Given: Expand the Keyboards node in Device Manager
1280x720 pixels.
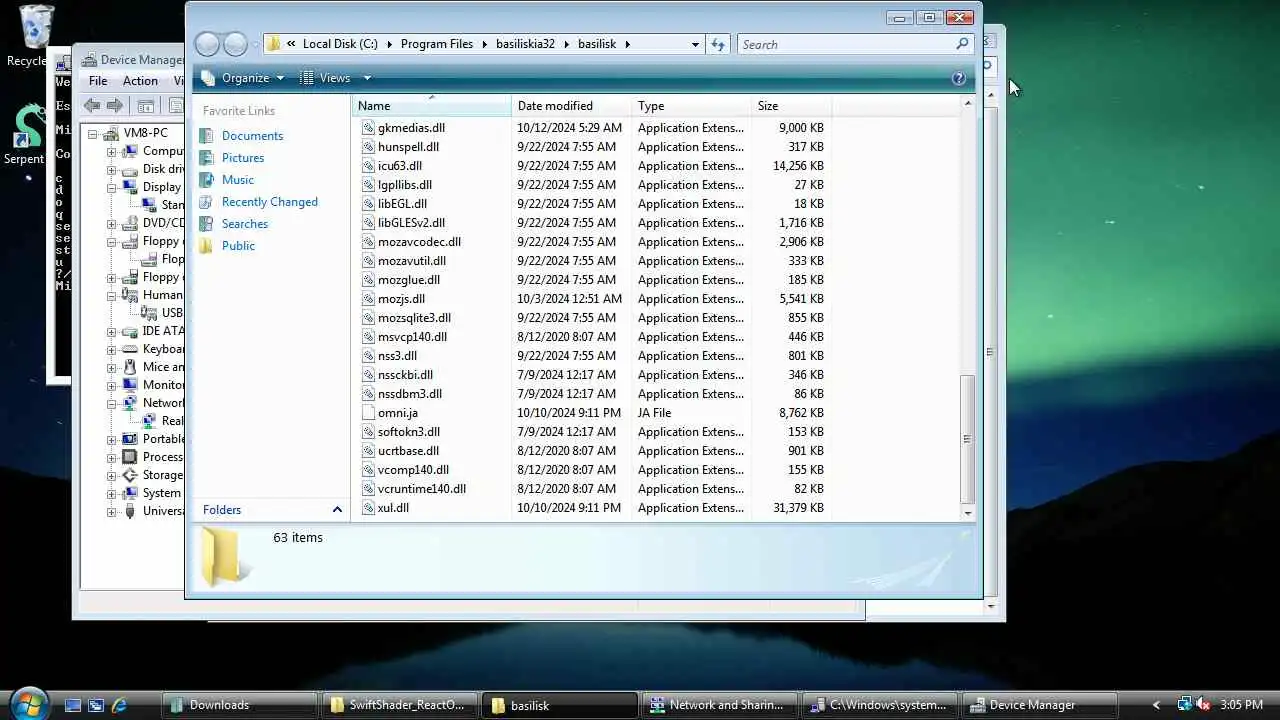Looking at the screenshot, I should [x=113, y=349].
